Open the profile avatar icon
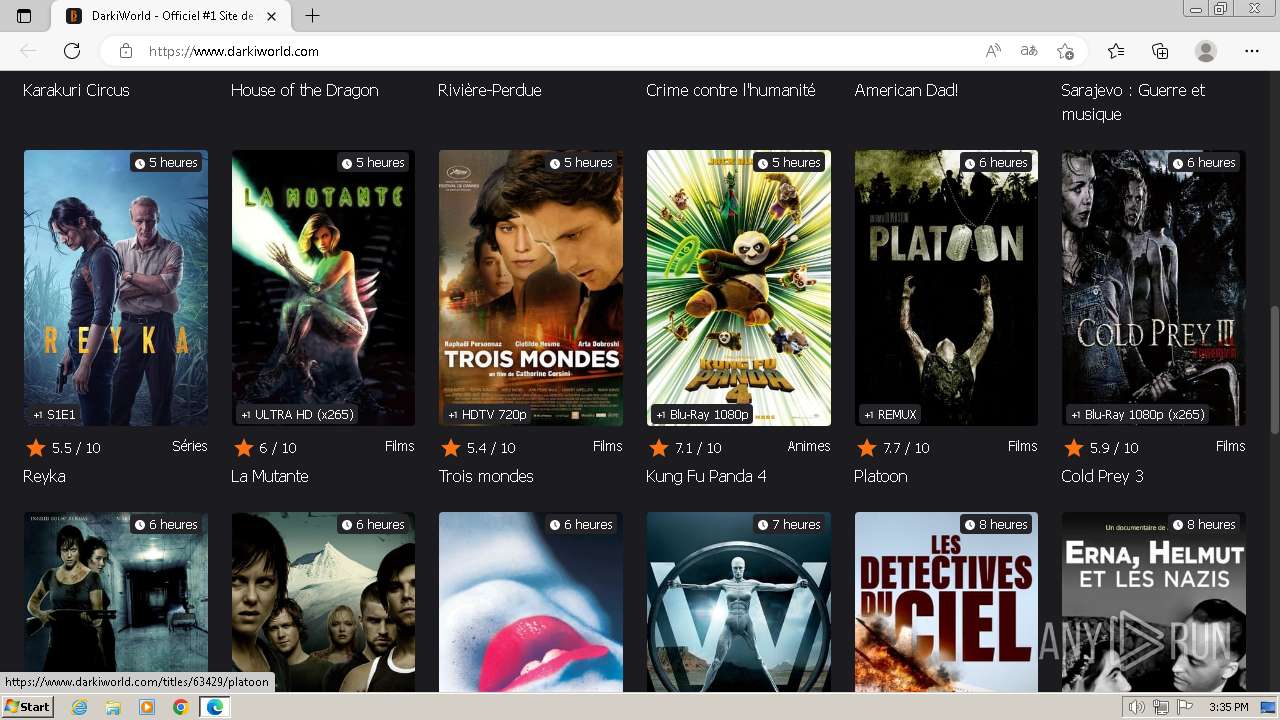1280x720 pixels. 1206,51
